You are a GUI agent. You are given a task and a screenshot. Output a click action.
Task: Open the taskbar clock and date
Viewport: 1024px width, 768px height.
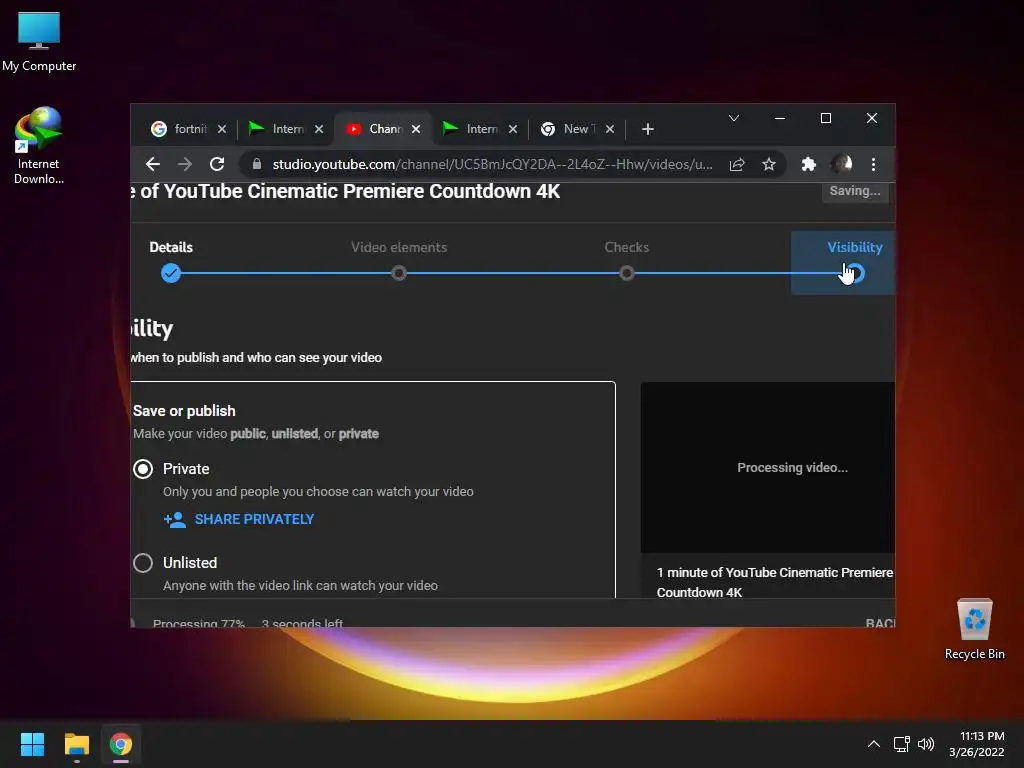coord(976,744)
